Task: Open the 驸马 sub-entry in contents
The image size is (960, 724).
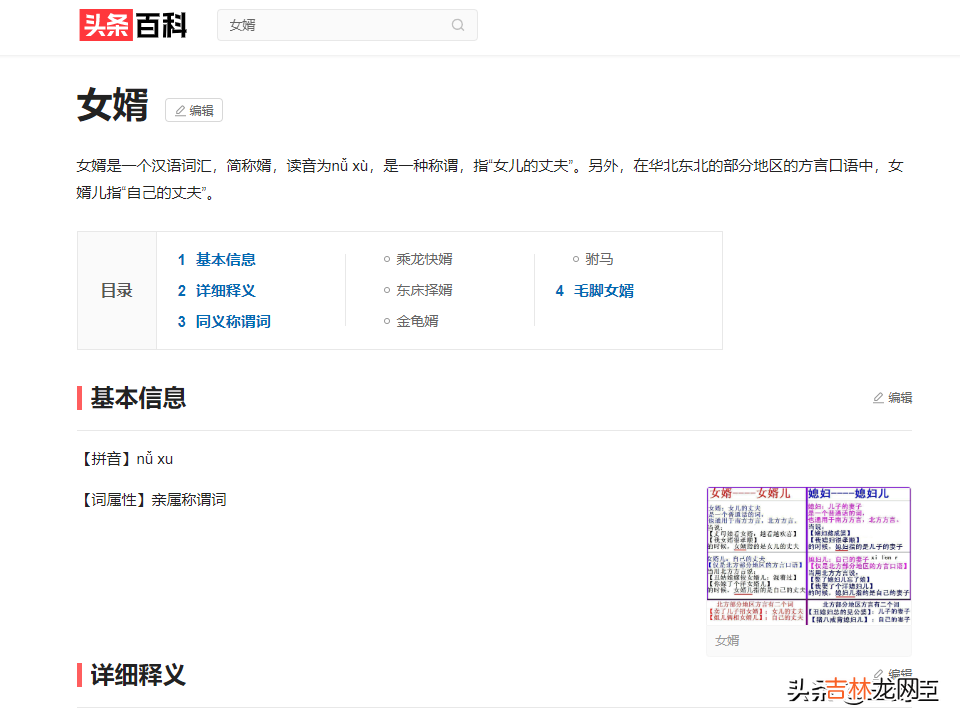Action: tap(599, 259)
